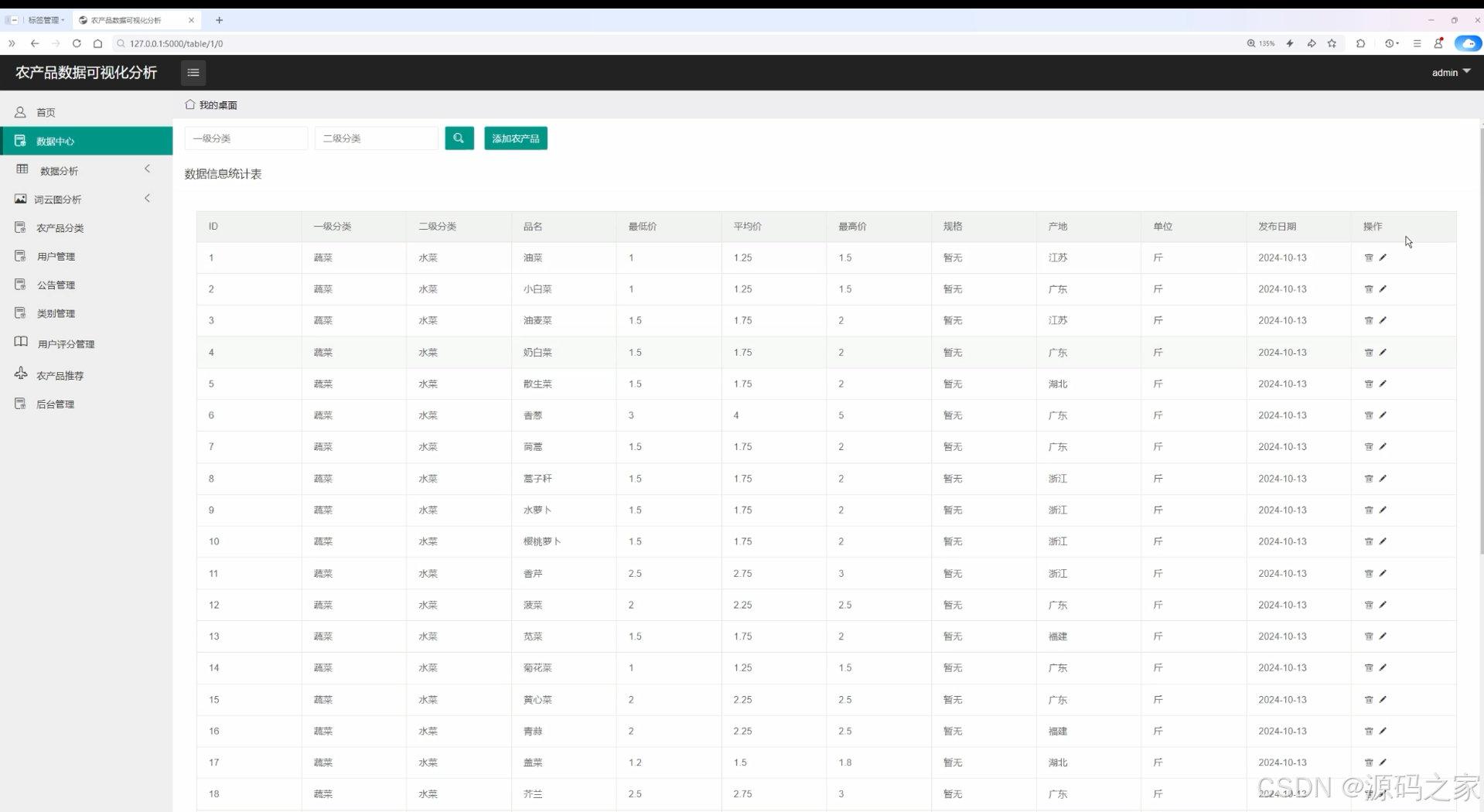This screenshot has height=812, width=1484.
Task: Open 用户管理 sidebar item
Action: click(87, 256)
